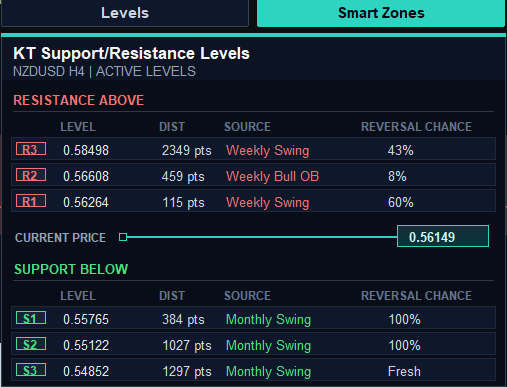Click the 60% reversal chance

pos(401,202)
